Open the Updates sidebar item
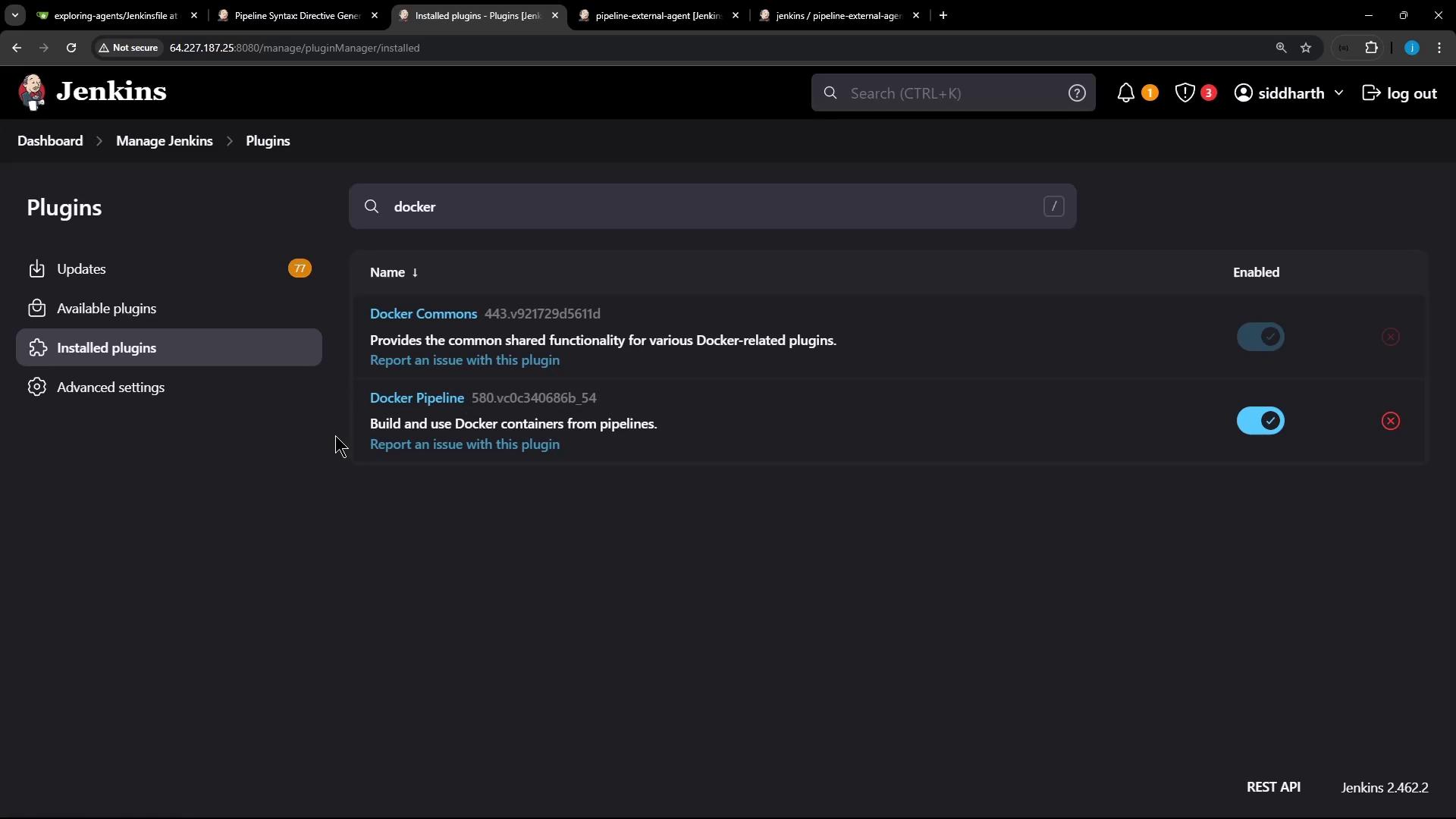Image resolution: width=1456 pixels, height=819 pixels. pyautogui.click(x=81, y=269)
